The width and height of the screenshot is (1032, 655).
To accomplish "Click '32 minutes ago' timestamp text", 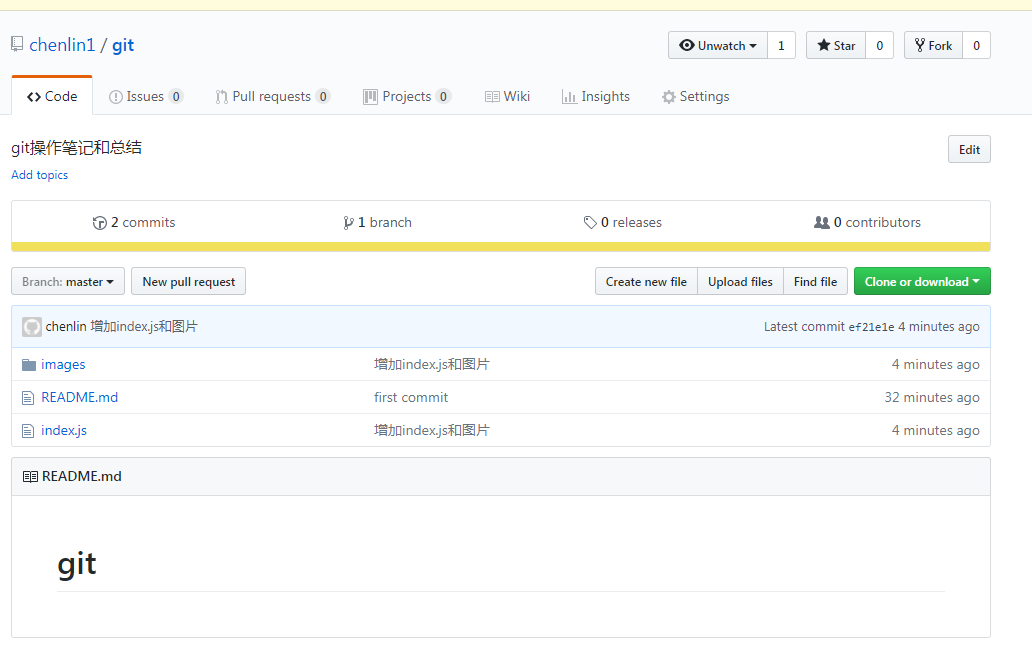I will 932,398.
